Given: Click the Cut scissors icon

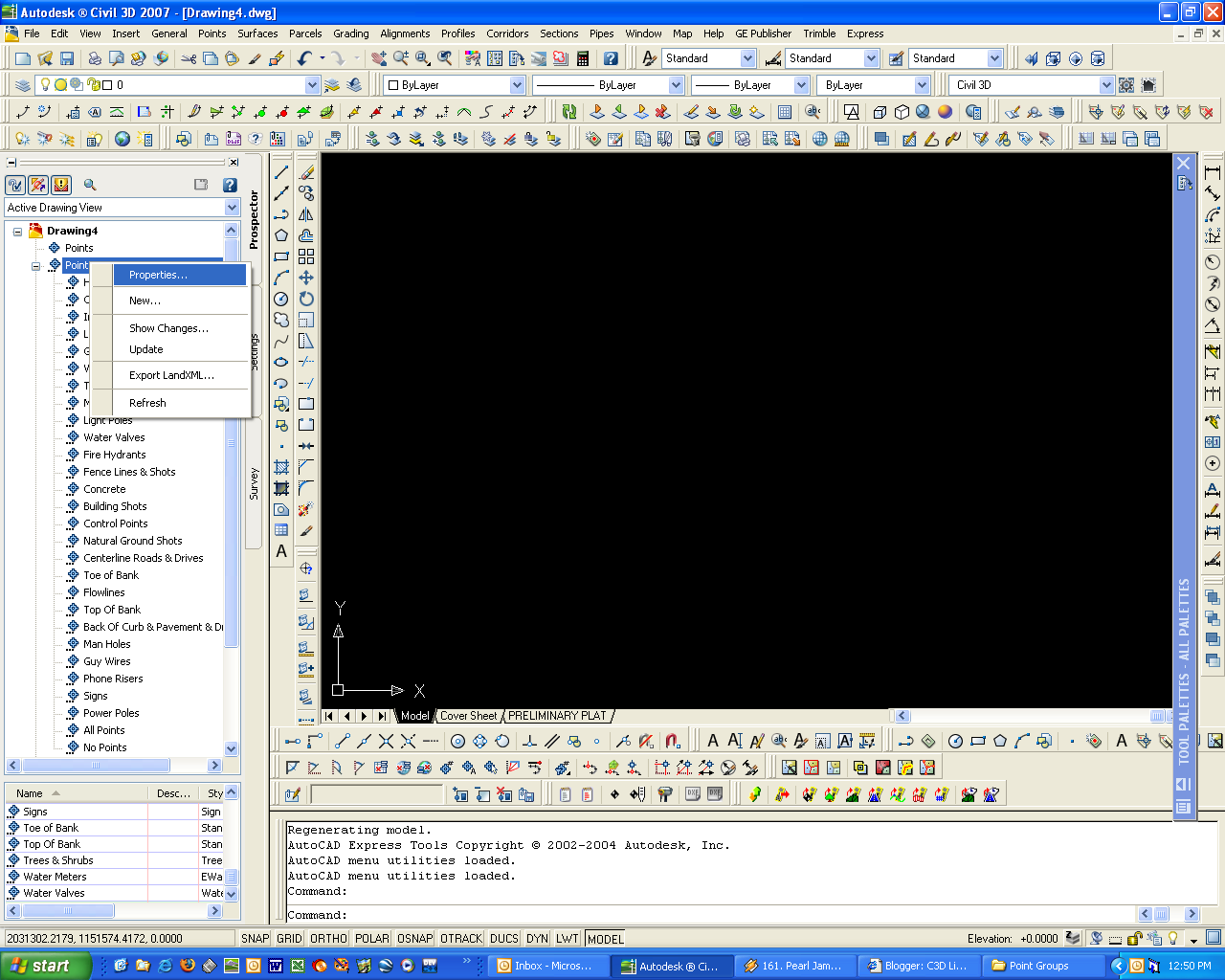Looking at the screenshot, I should point(189,58).
